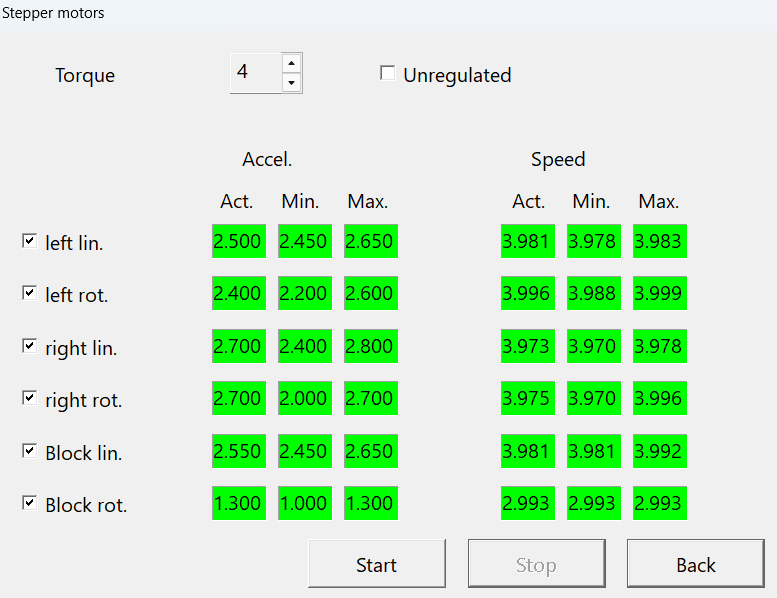Select left lin. Accel Max. value 2.650
Viewport: 777px width, 598px height.
[x=371, y=241]
